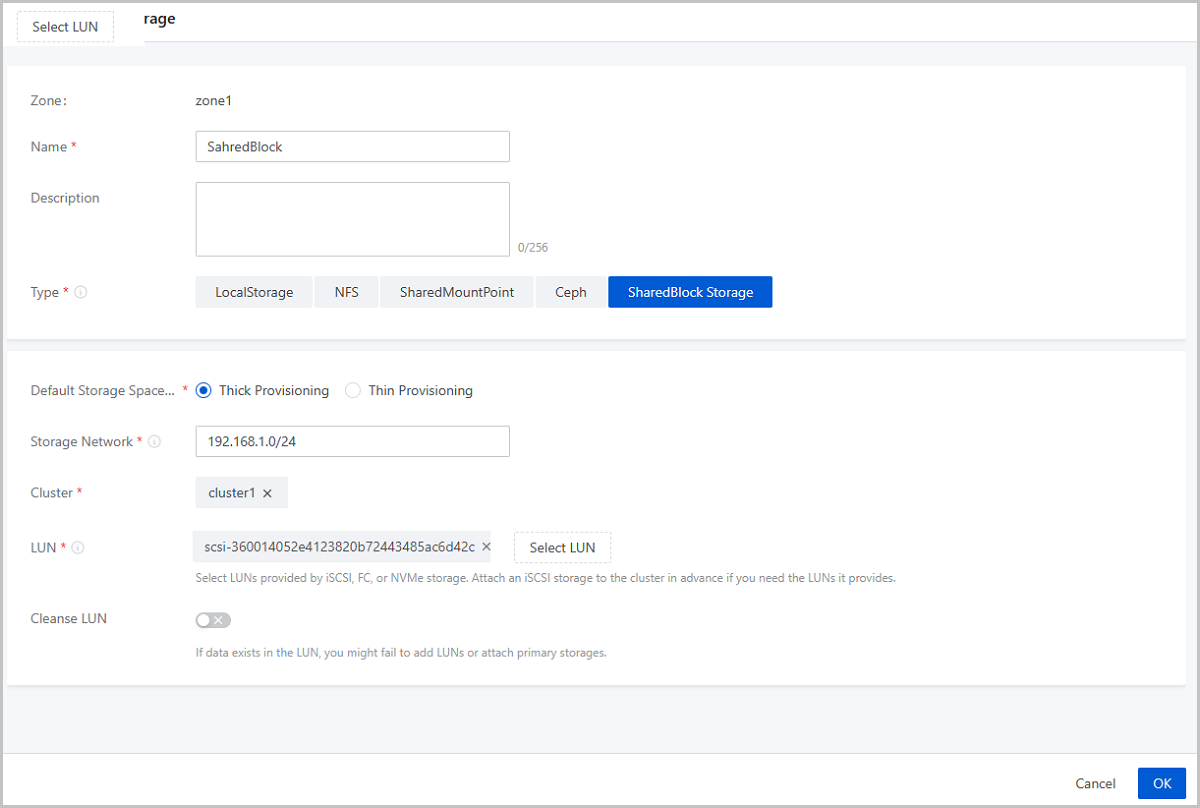Choose SharedMountPoint type

point(457,292)
